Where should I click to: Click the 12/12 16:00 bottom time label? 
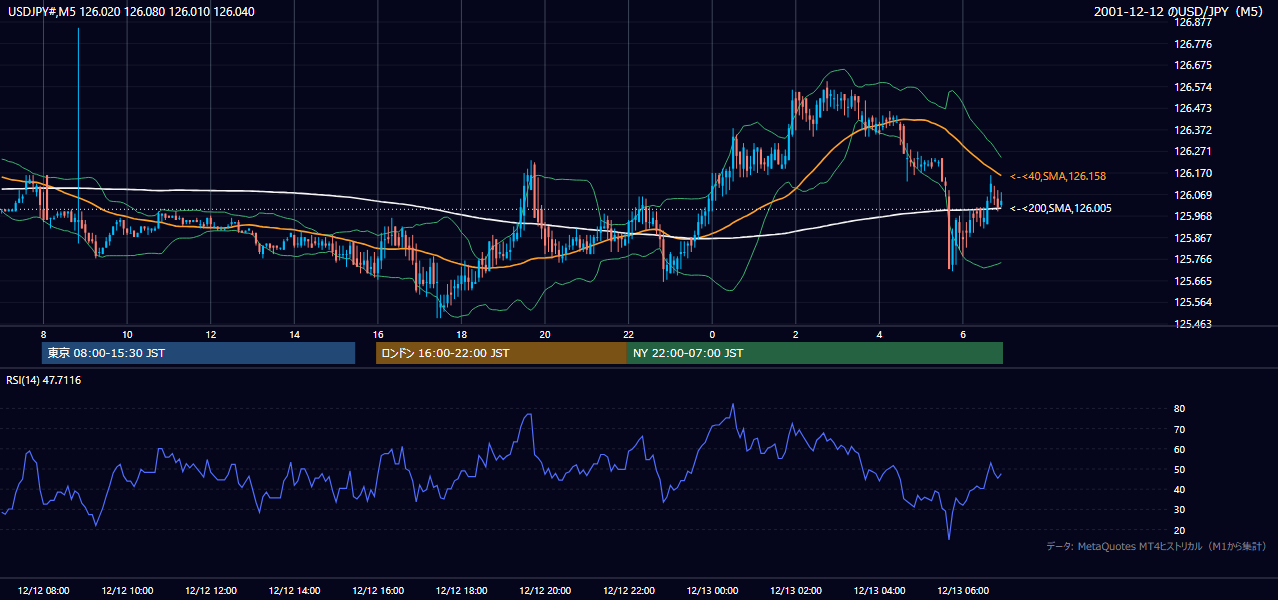[378, 591]
